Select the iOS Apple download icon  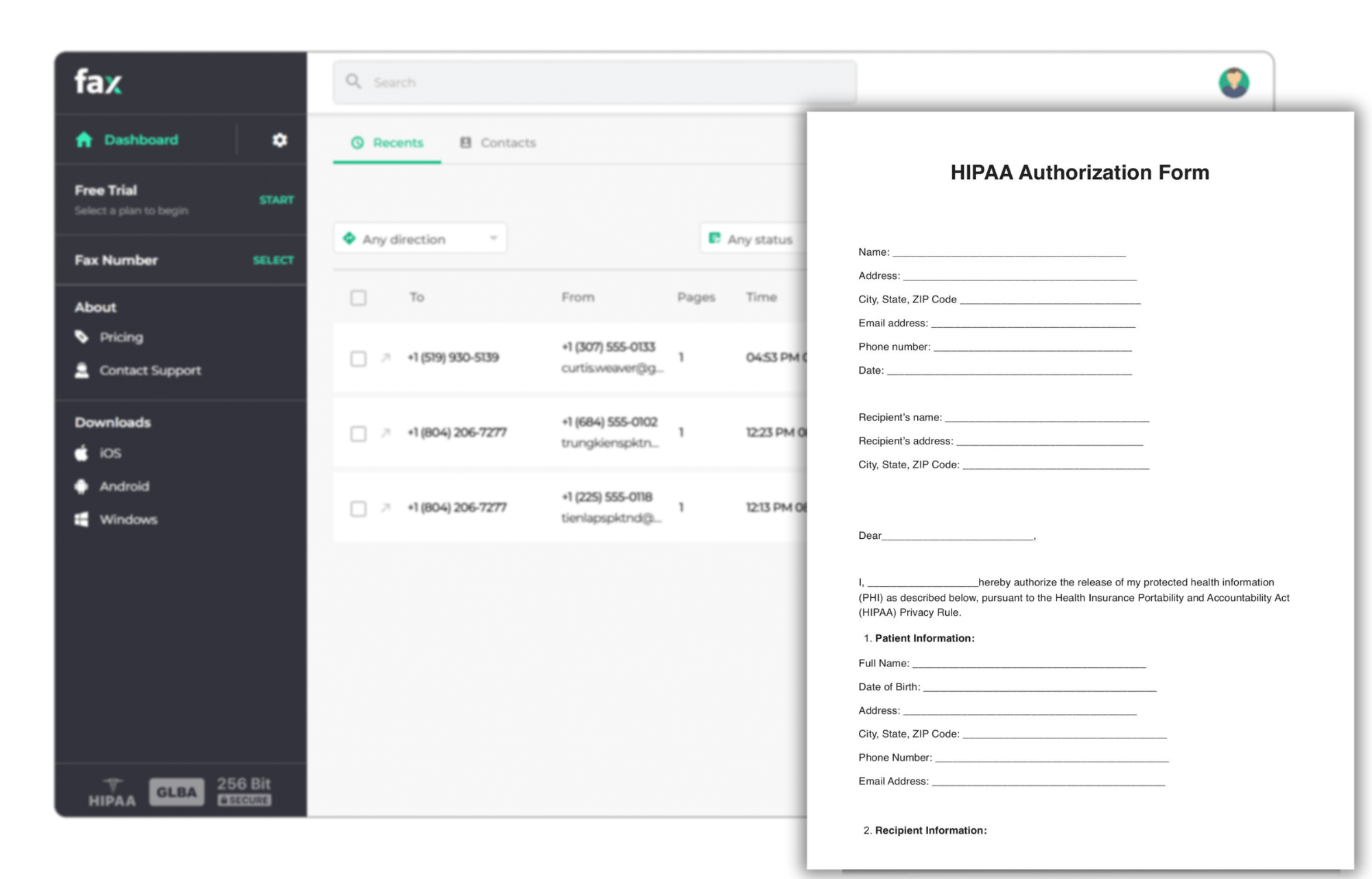tap(80, 453)
